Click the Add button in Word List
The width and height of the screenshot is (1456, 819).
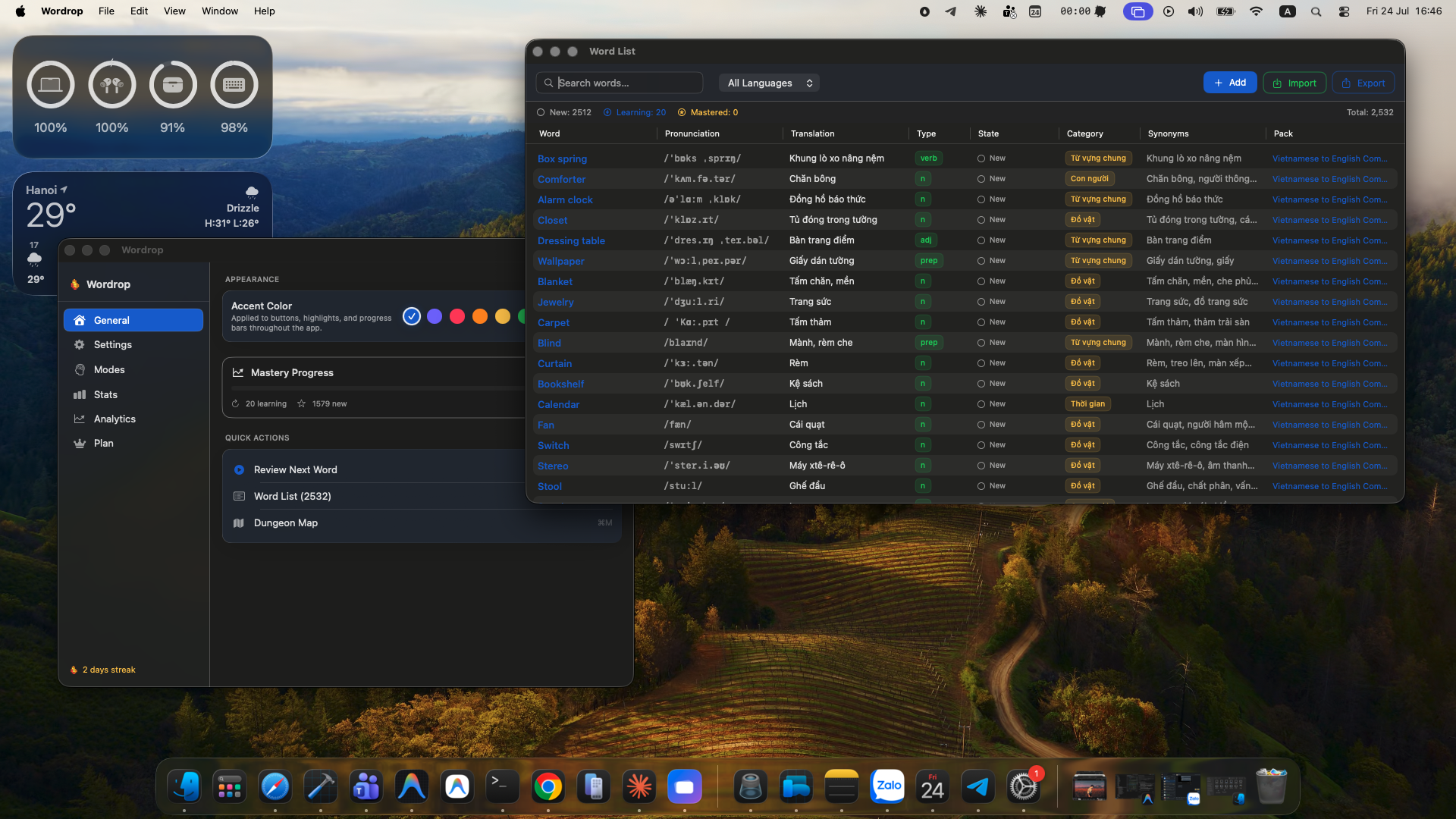[x=1230, y=83]
